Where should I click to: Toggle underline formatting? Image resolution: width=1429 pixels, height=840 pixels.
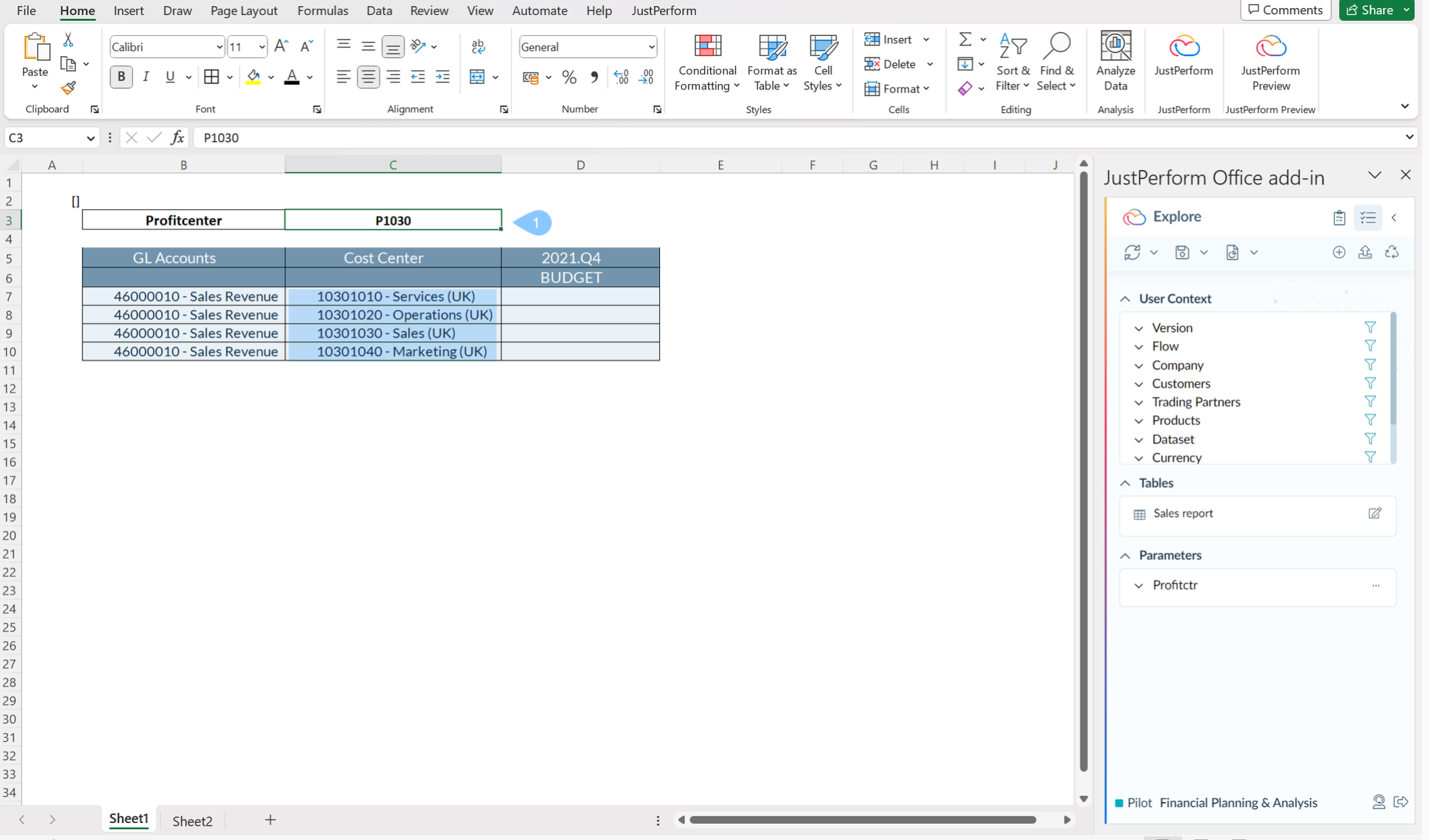pos(169,76)
